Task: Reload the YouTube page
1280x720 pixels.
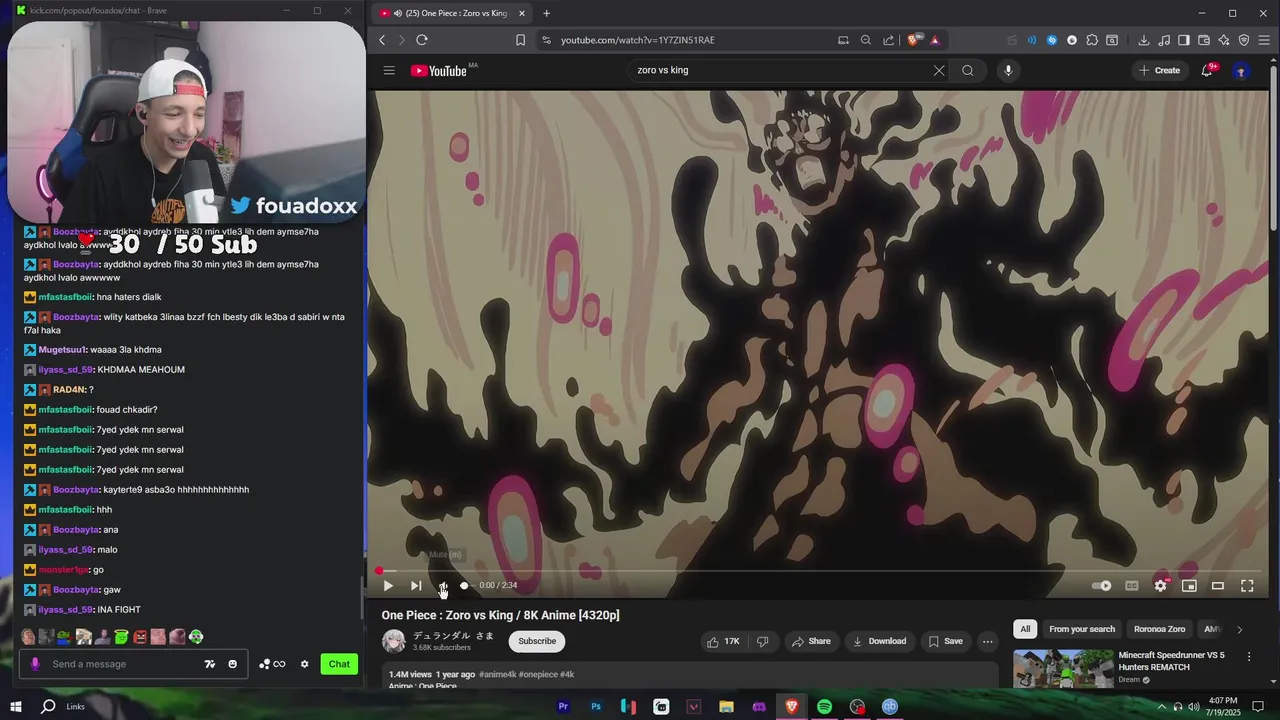Action: pyautogui.click(x=422, y=40)
